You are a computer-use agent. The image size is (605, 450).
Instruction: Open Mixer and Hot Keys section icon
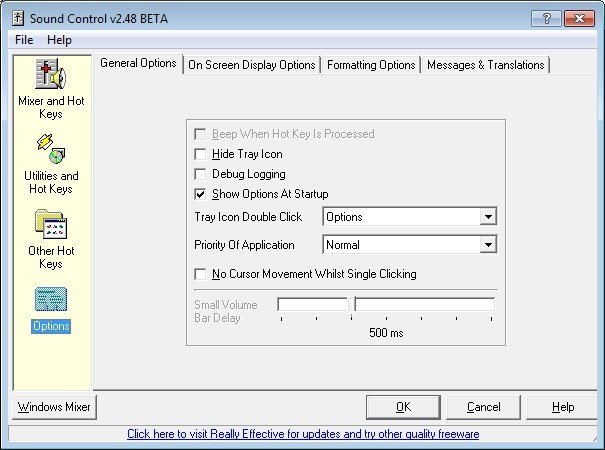tap(50, 75)
